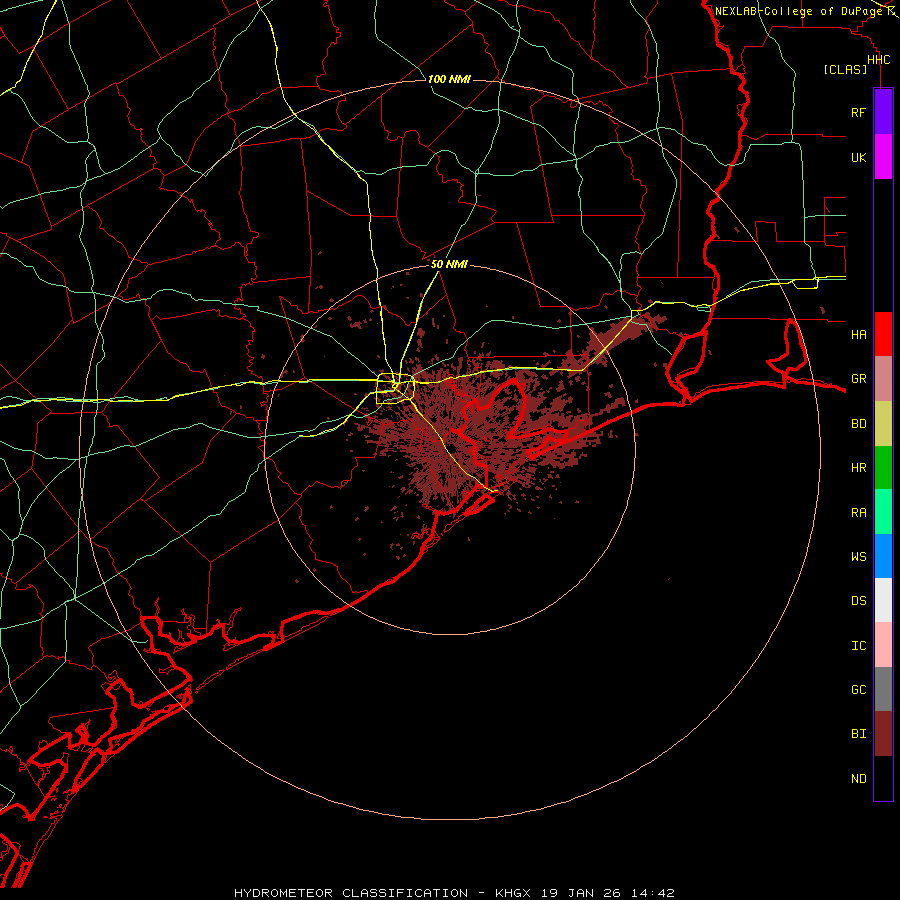Click the "UK" legend label

[858, 157]
